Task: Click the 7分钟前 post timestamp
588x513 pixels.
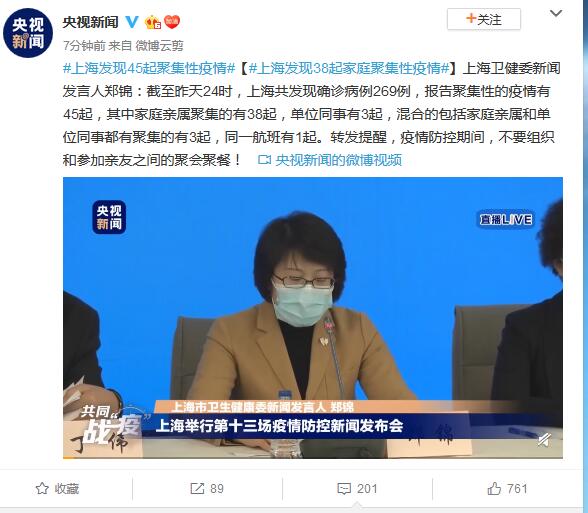Action: coord(84,46)
